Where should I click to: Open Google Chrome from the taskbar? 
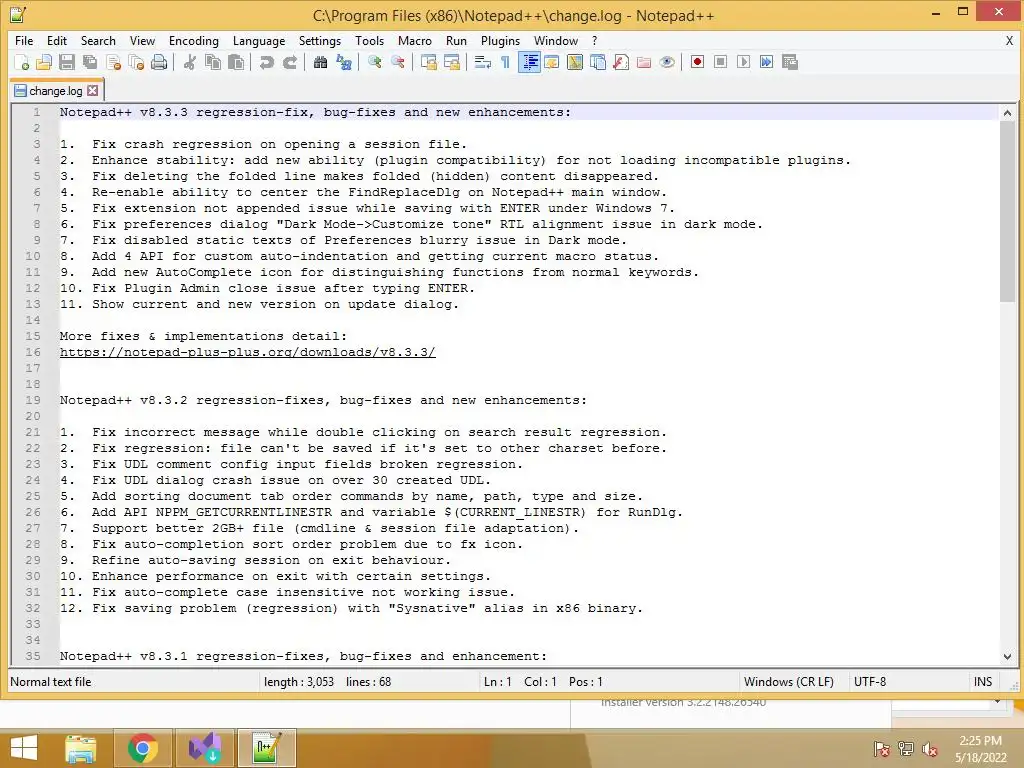coord(143,748)
